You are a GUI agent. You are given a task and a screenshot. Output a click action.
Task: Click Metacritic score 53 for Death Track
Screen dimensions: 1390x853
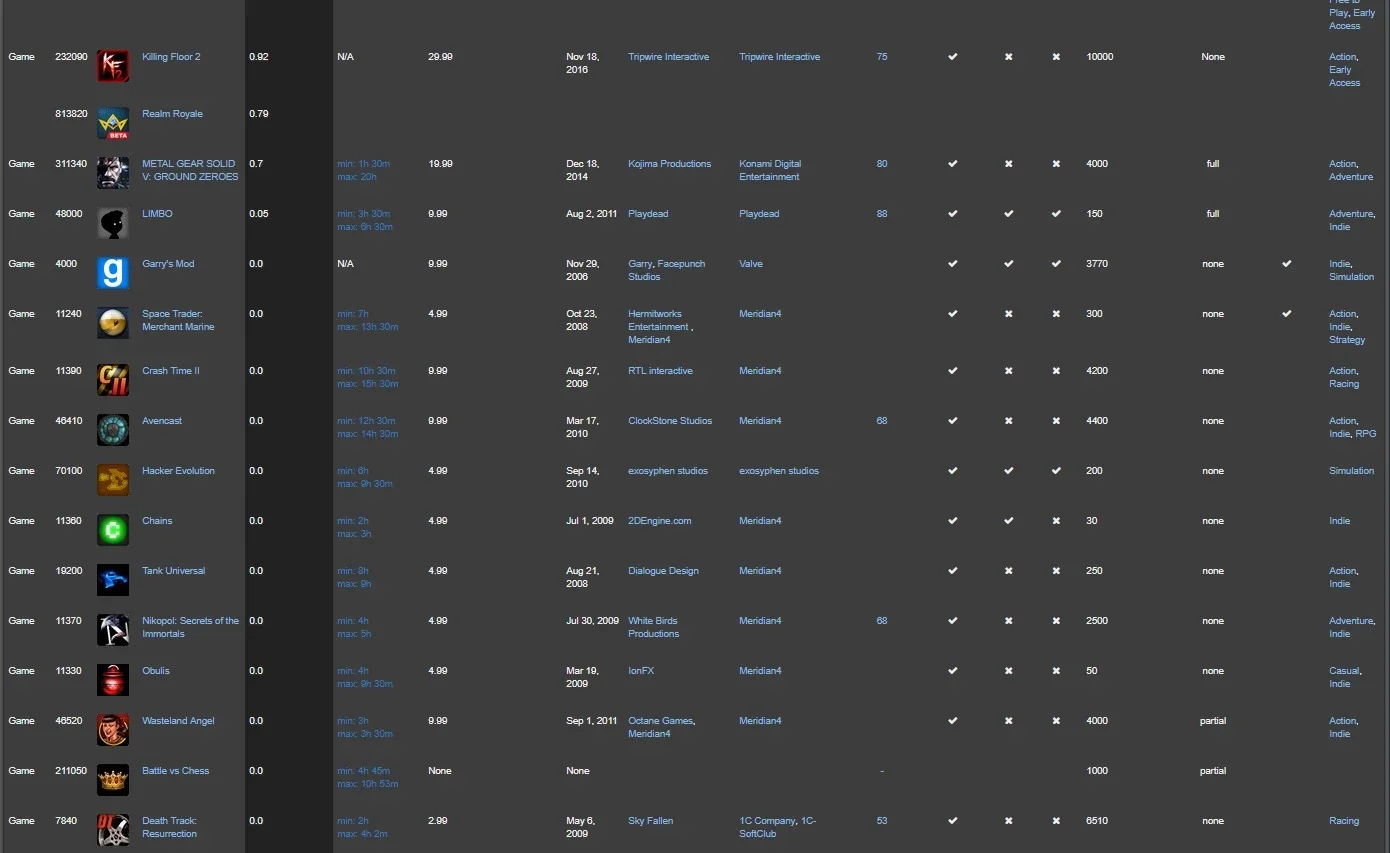click(x=881, y=821)
